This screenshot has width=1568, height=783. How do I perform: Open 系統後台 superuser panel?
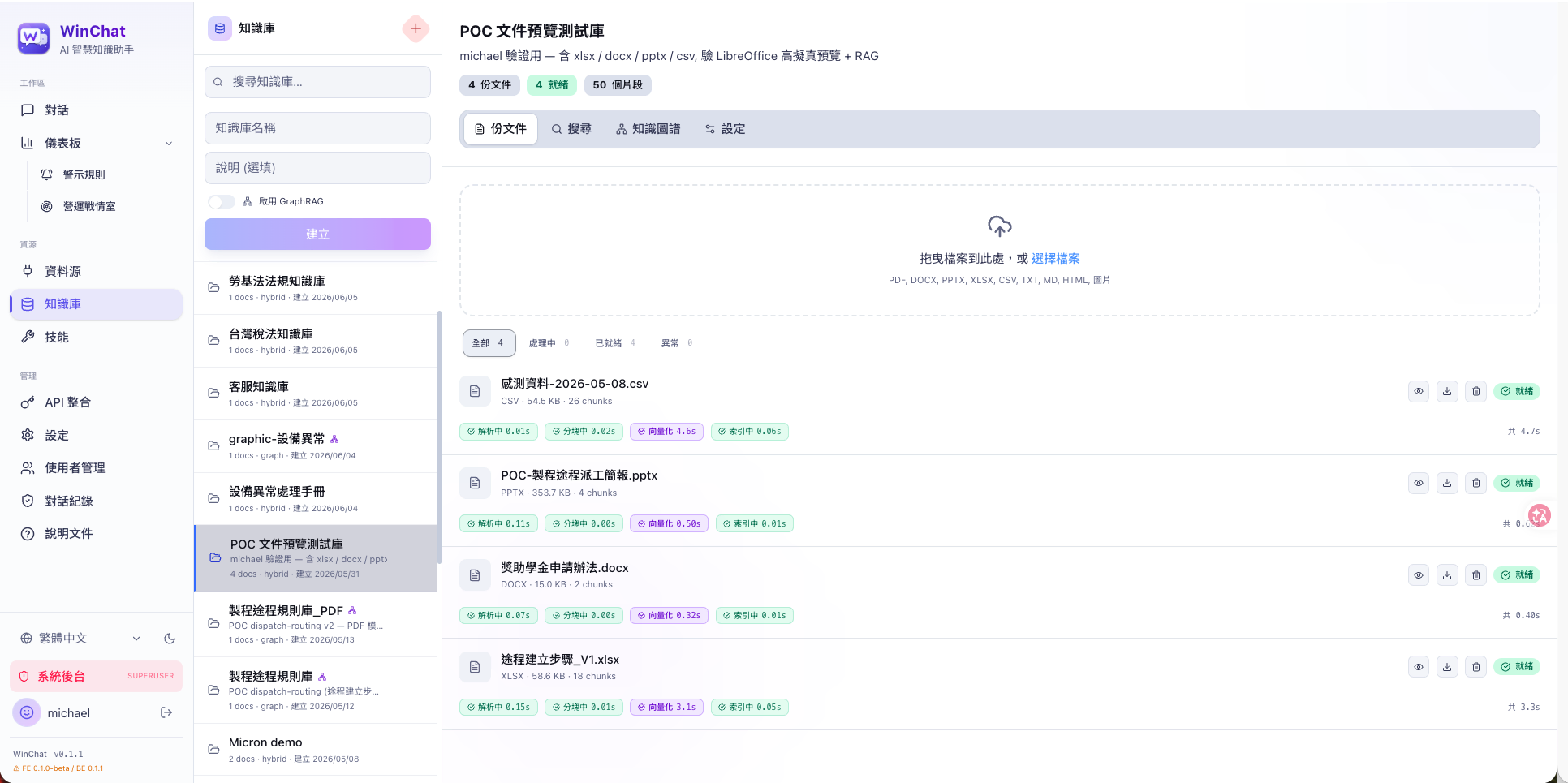[96, 676]
